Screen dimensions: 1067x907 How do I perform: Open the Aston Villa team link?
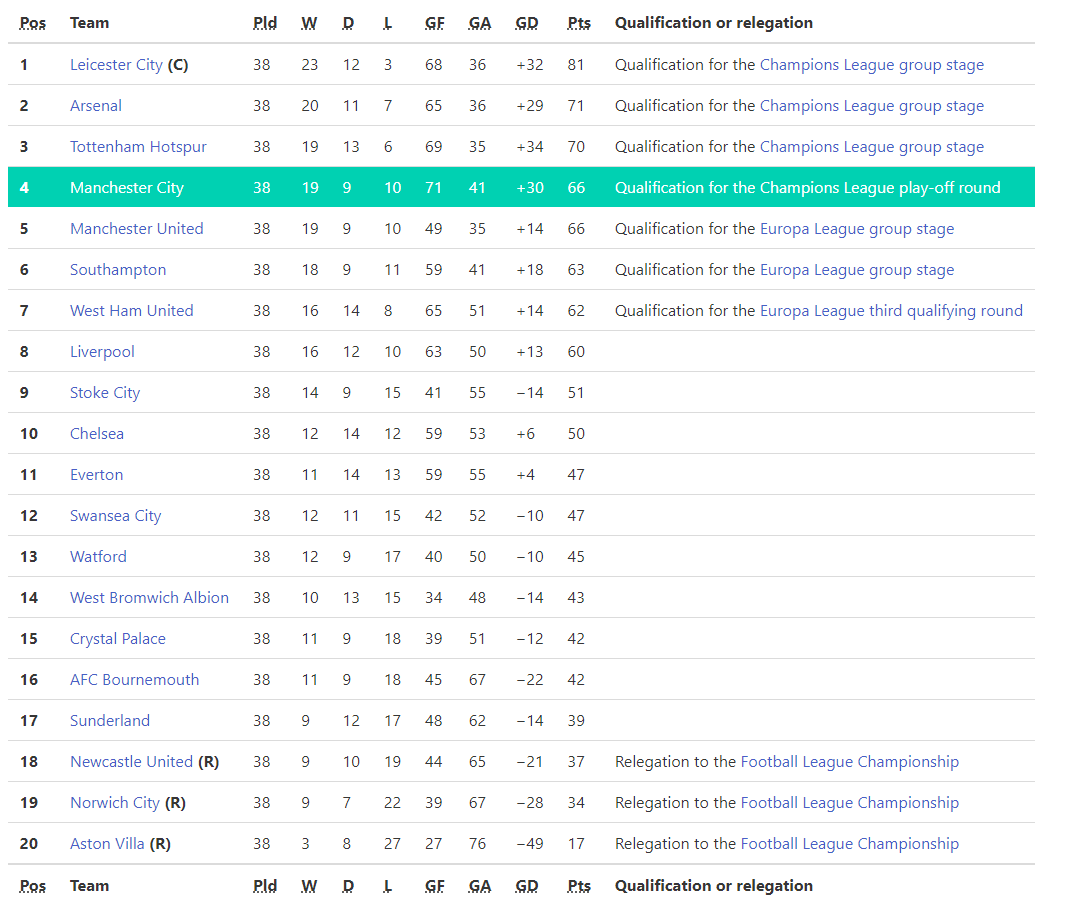pyautogui.click(x=107, y=844)
